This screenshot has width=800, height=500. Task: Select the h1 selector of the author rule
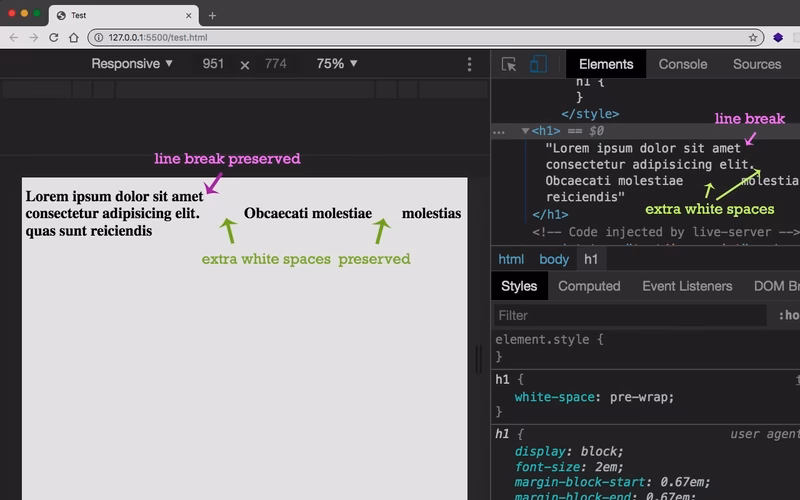[502, 380]
